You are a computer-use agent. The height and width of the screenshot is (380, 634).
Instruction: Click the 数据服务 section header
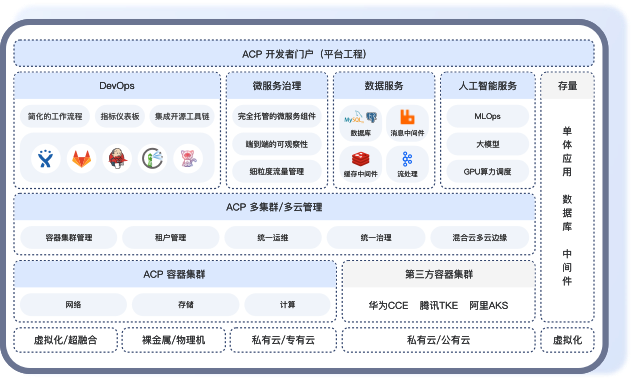pyautogui.click(x=384, y=86)
